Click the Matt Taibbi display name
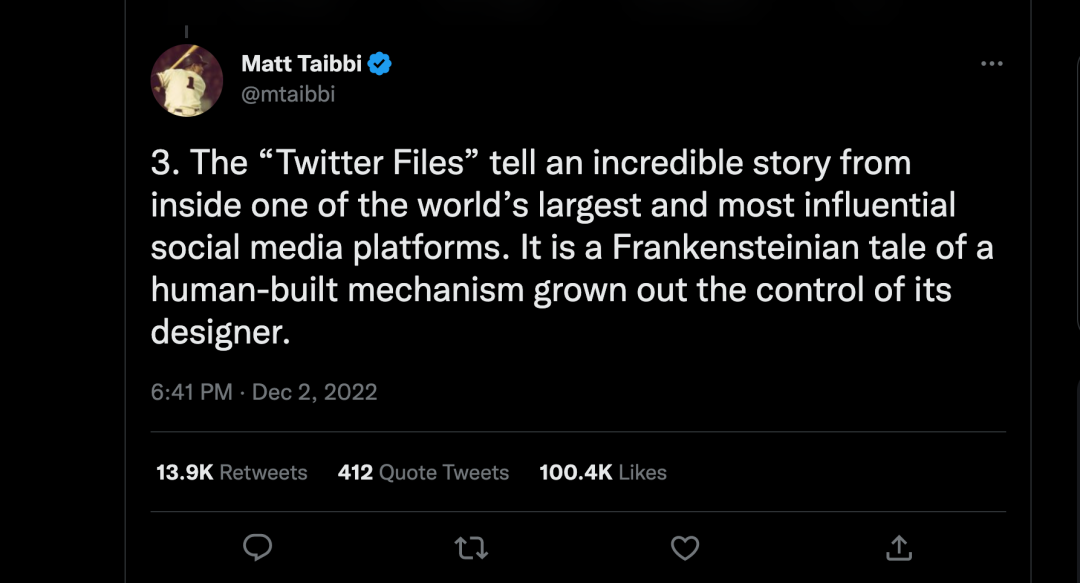Viewport: 1080px width, 583px height. pos(301,65)
